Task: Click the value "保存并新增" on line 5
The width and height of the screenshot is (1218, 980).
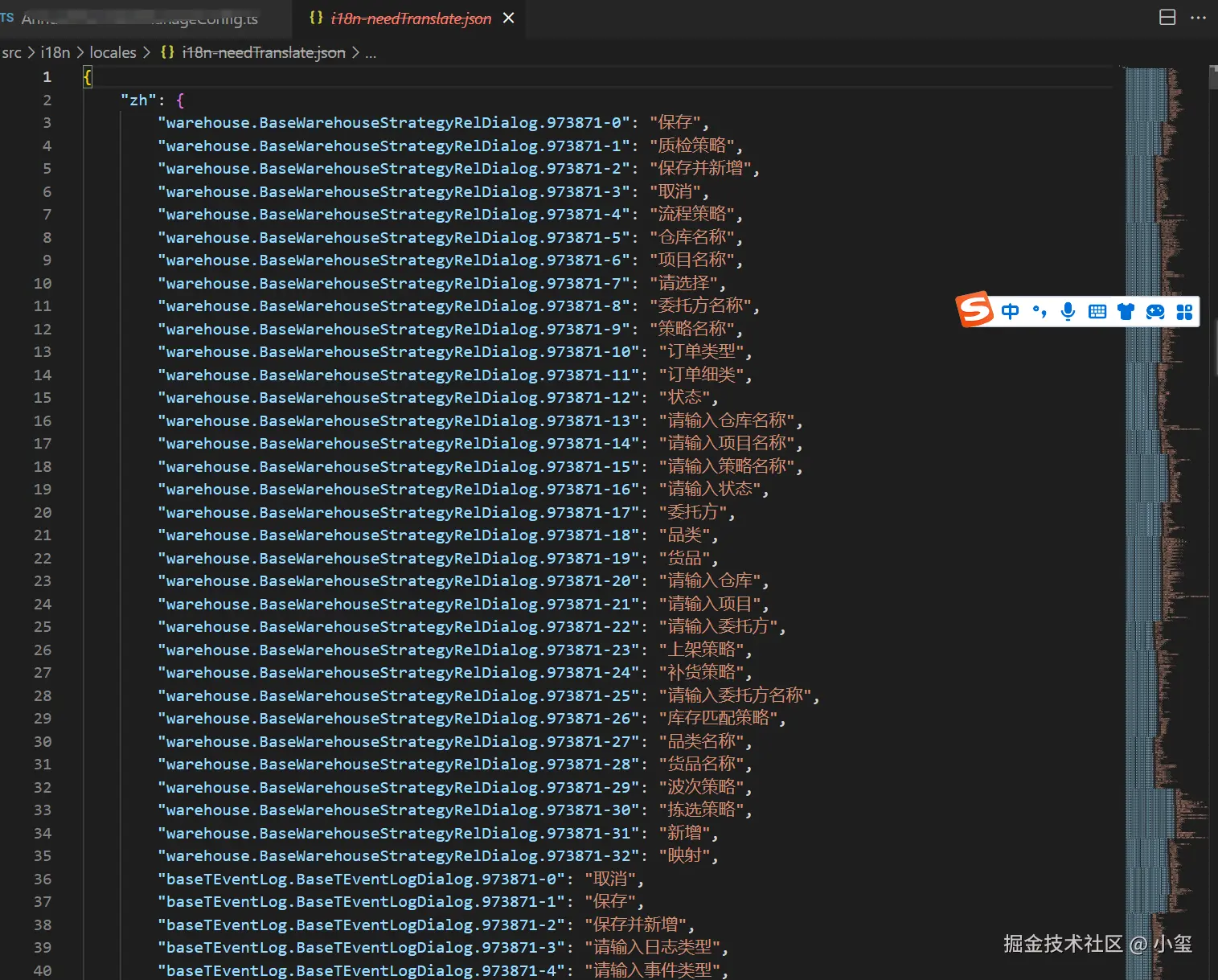Action: point(700,169)
